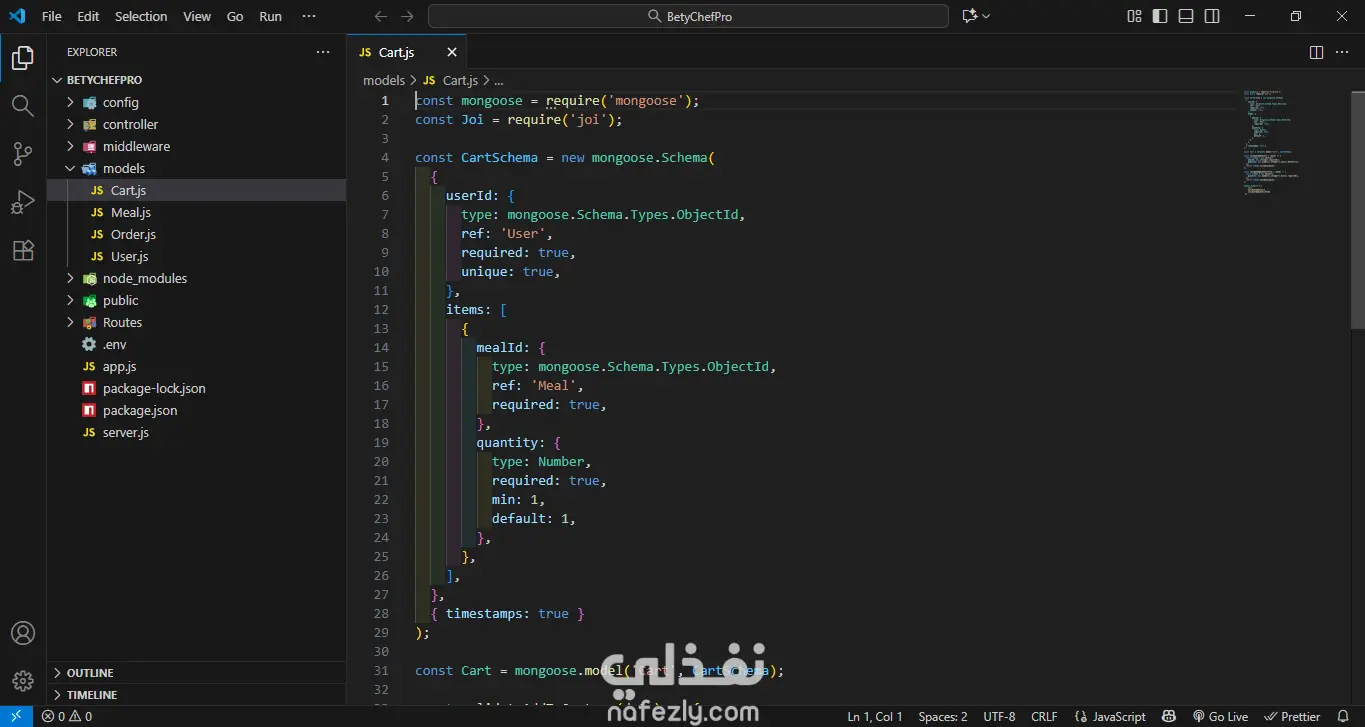Image resolution: width=1365 pixels, height=727 pixels.
Task: Open the Run menu
Action: [270, 16]
